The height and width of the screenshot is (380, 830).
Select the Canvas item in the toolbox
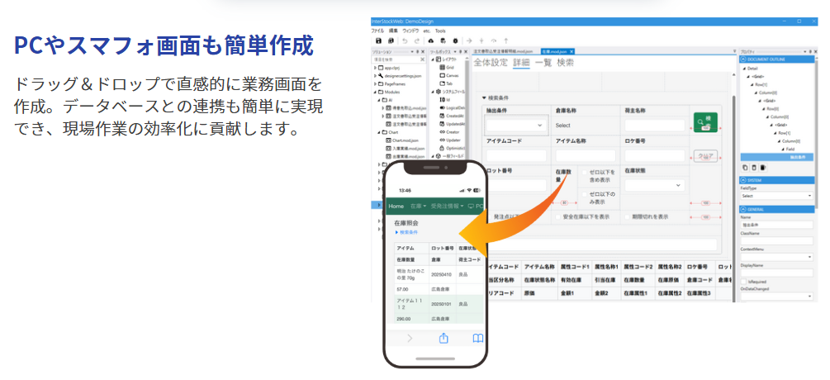[x=448, y=76]
